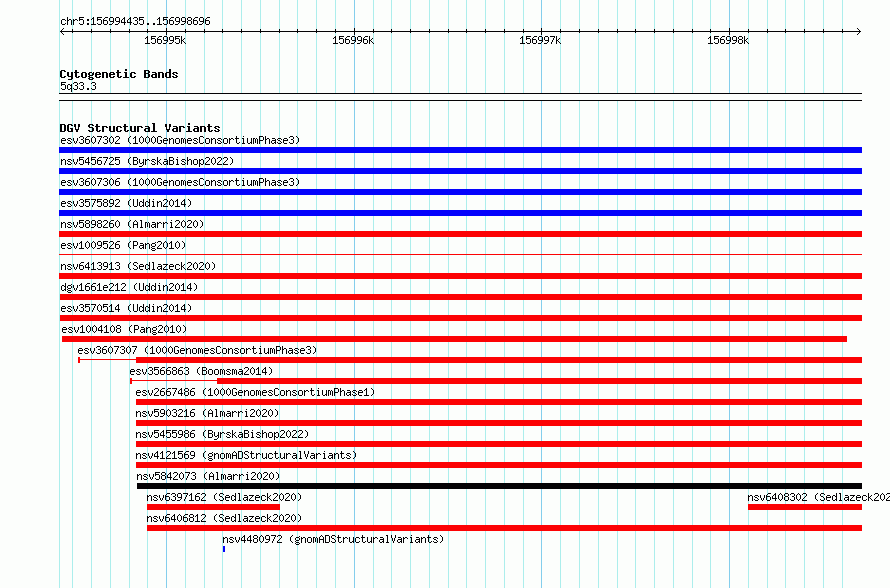Click the Cytogenetic Bands track title

pos(119,74)
